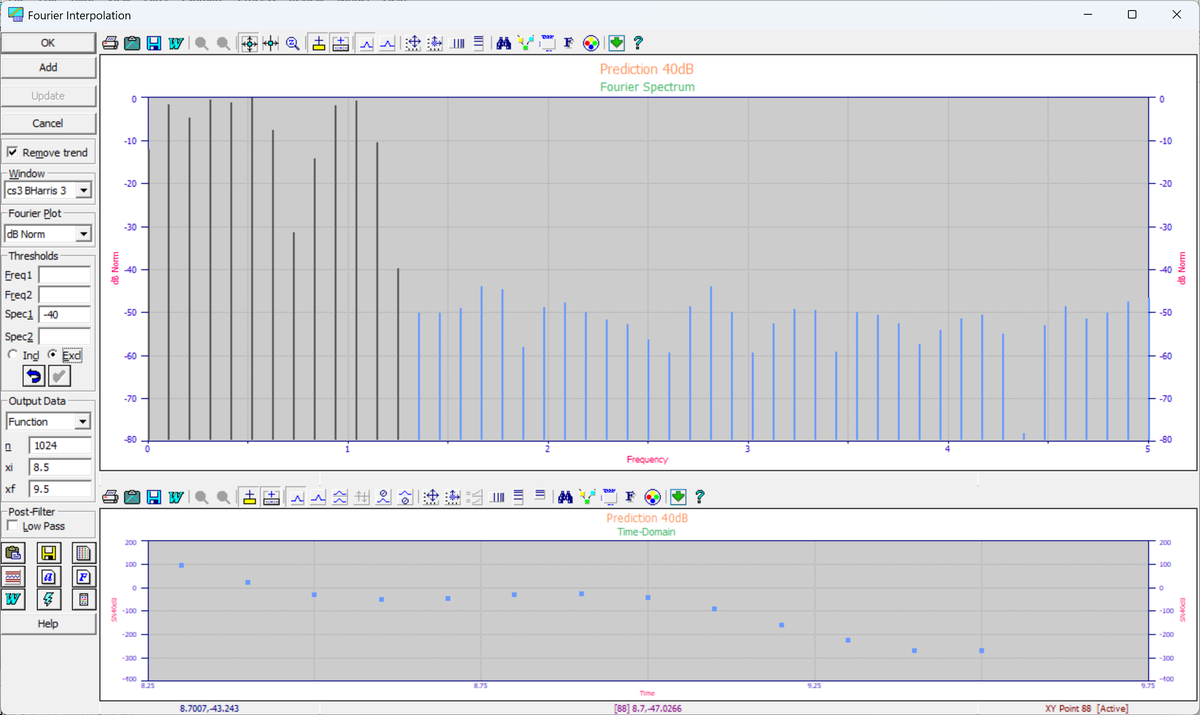Click the binoculars icon in the spectrum toolbar
Screen dimensions: 1200x715
pos(504,44)
